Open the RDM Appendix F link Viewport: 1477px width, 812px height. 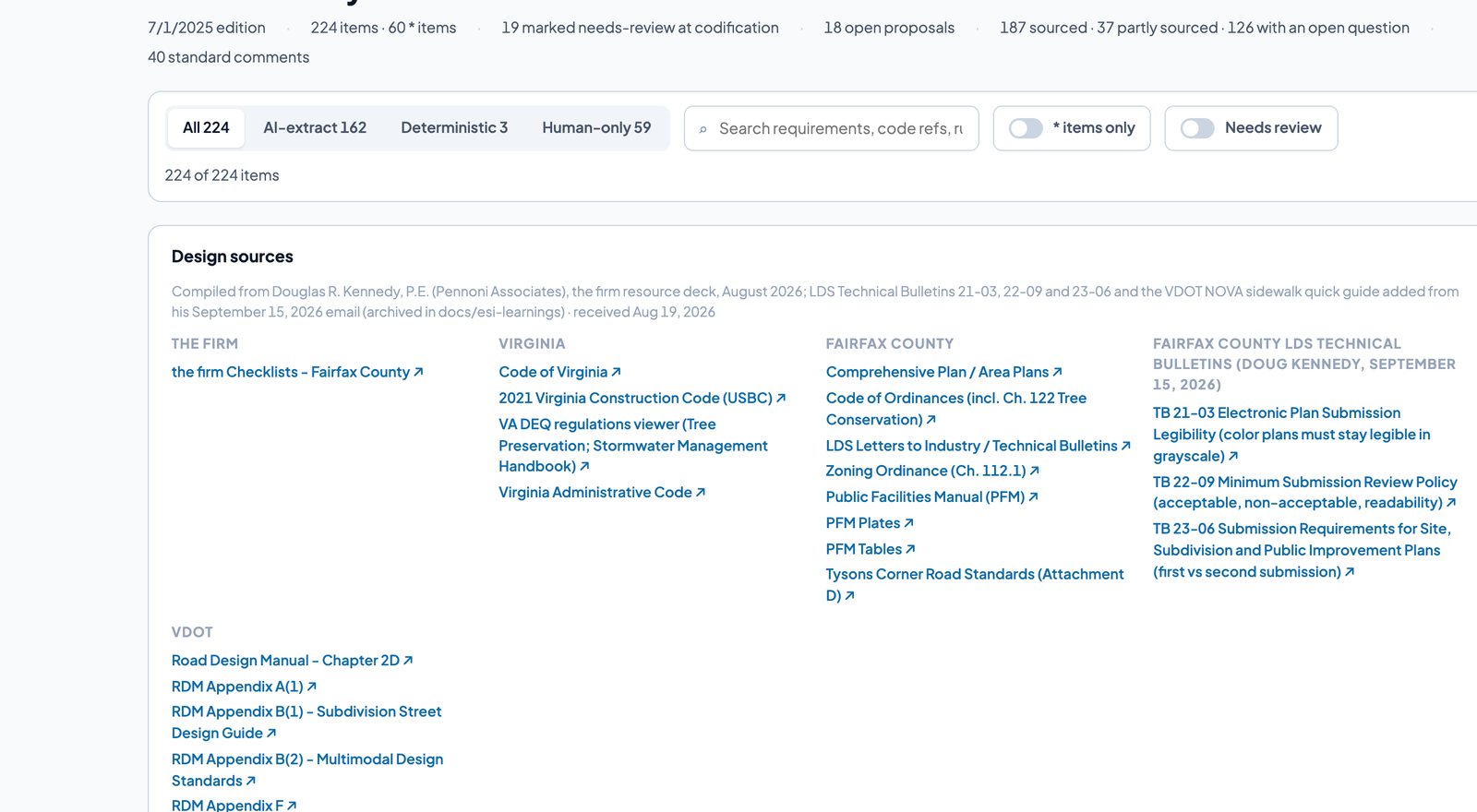click(234, 805)
